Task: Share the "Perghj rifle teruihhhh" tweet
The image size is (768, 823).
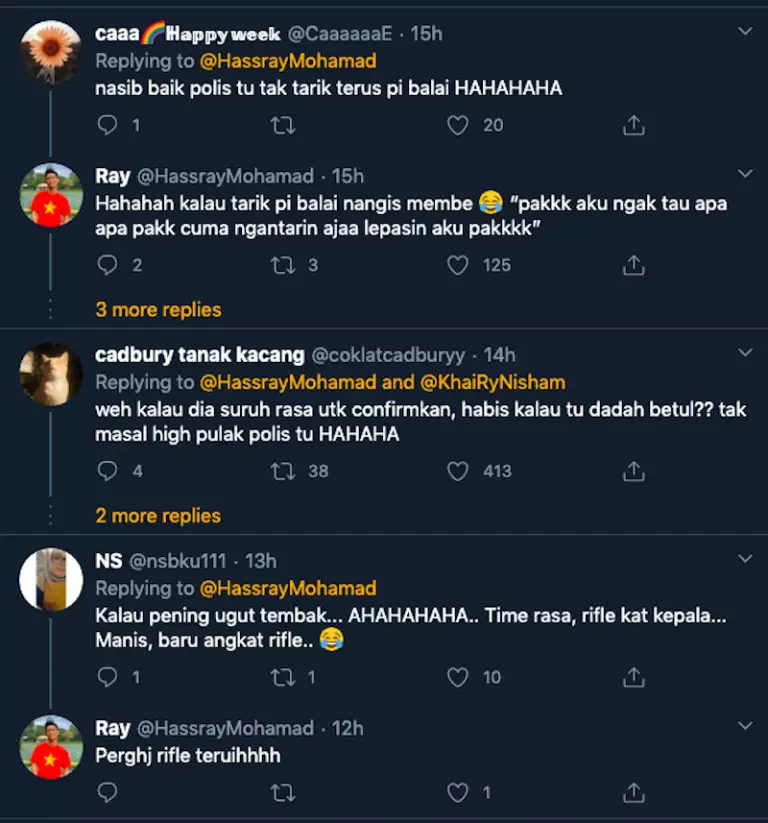Action: click(x=633, y=790)
